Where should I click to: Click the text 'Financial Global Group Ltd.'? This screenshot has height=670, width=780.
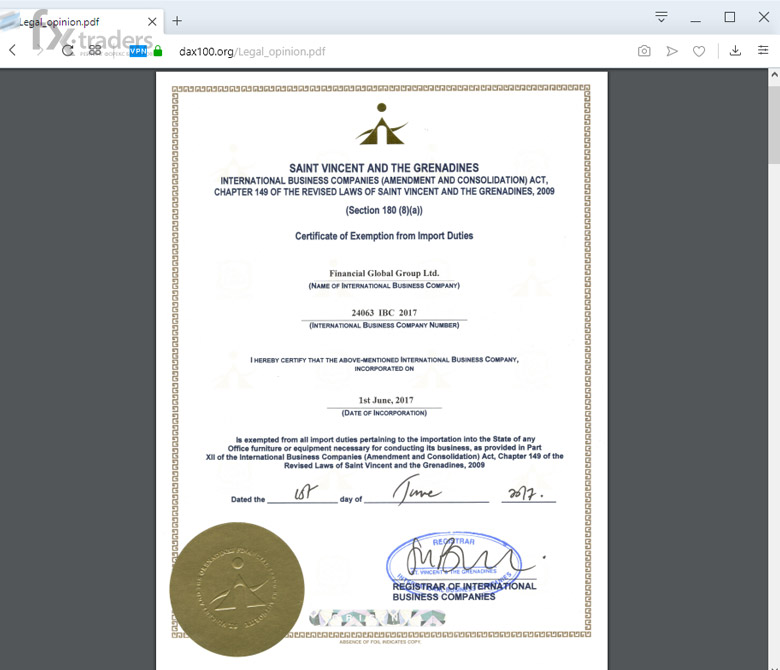[x=384, y=273]
